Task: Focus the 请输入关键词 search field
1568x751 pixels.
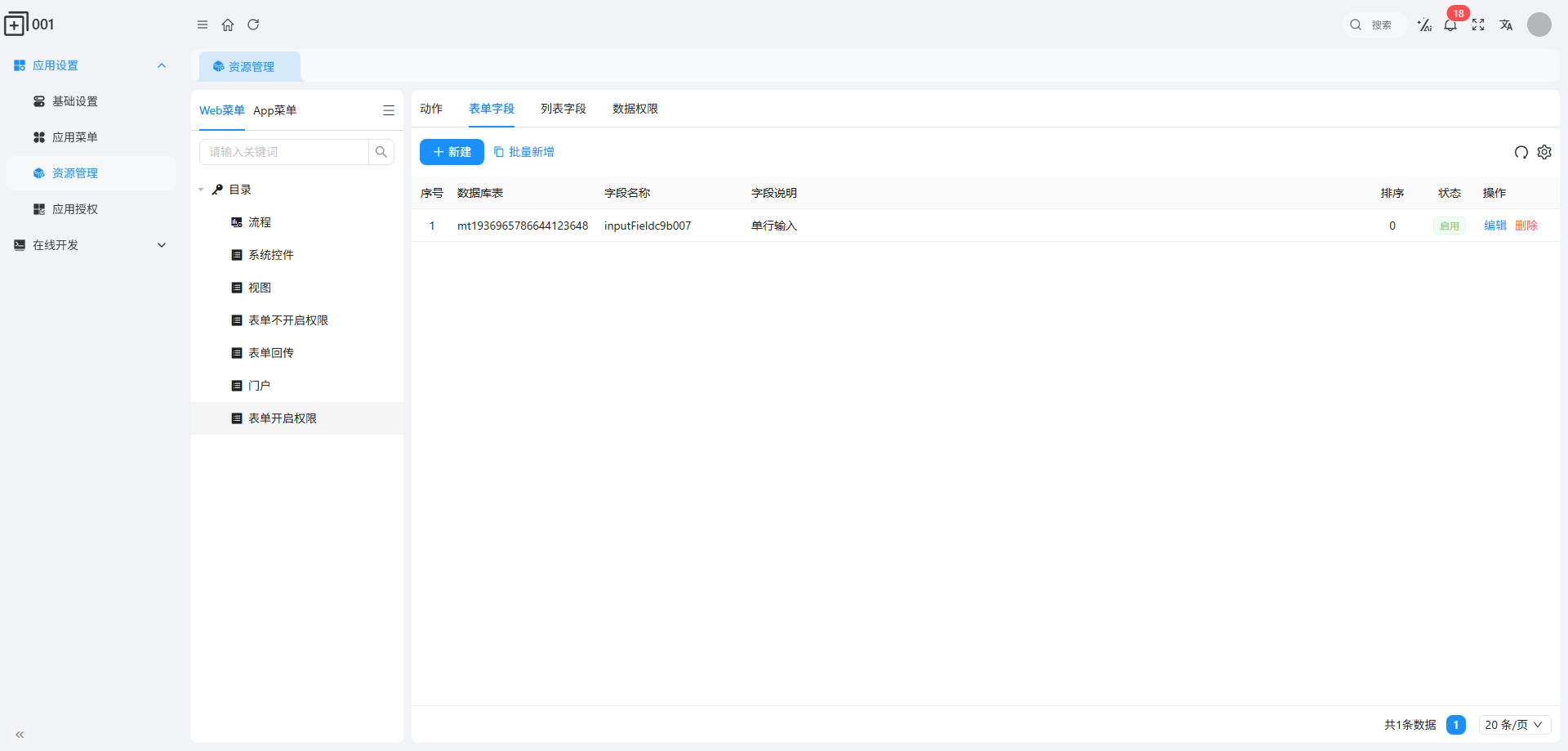Action: [x=284, y=152]
